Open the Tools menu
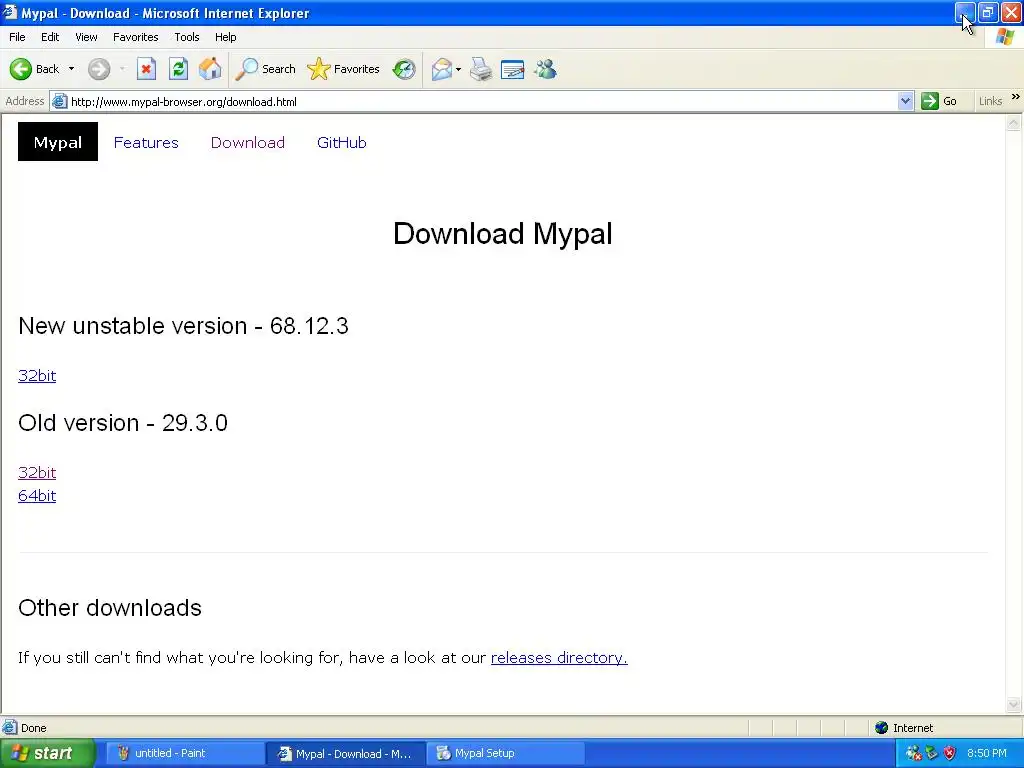 tap(187, 37)
